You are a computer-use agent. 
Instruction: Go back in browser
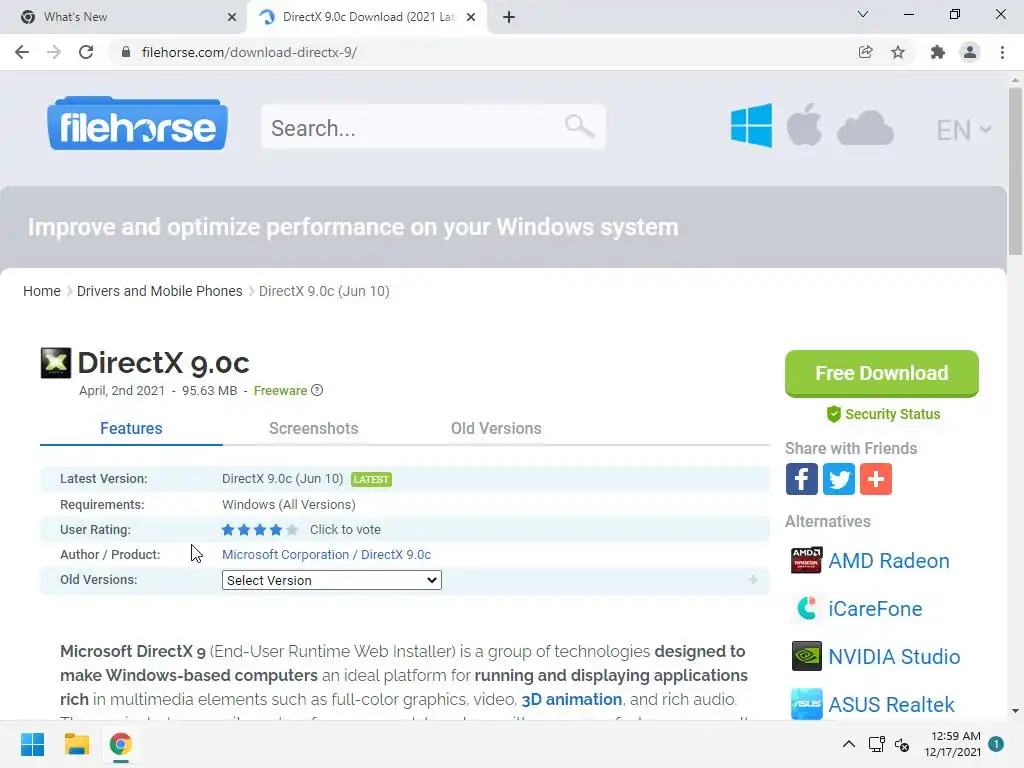pyautogui.click(x=22, y=52)
